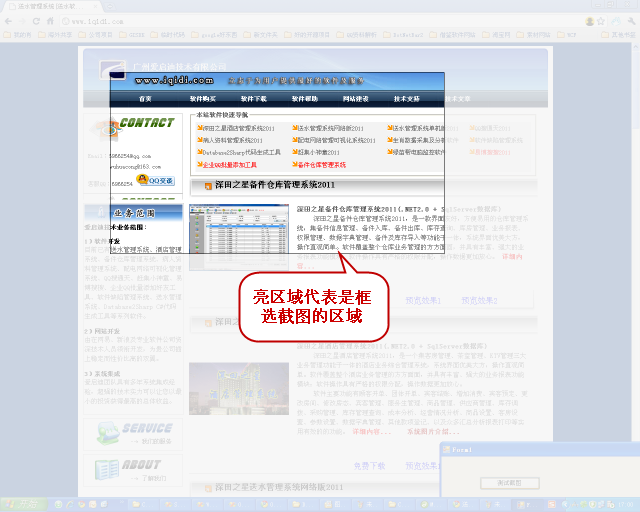Viewport: 640px width, 512px height.
Task: Select the 首页 navigation menu item
Action: [145, 99]
